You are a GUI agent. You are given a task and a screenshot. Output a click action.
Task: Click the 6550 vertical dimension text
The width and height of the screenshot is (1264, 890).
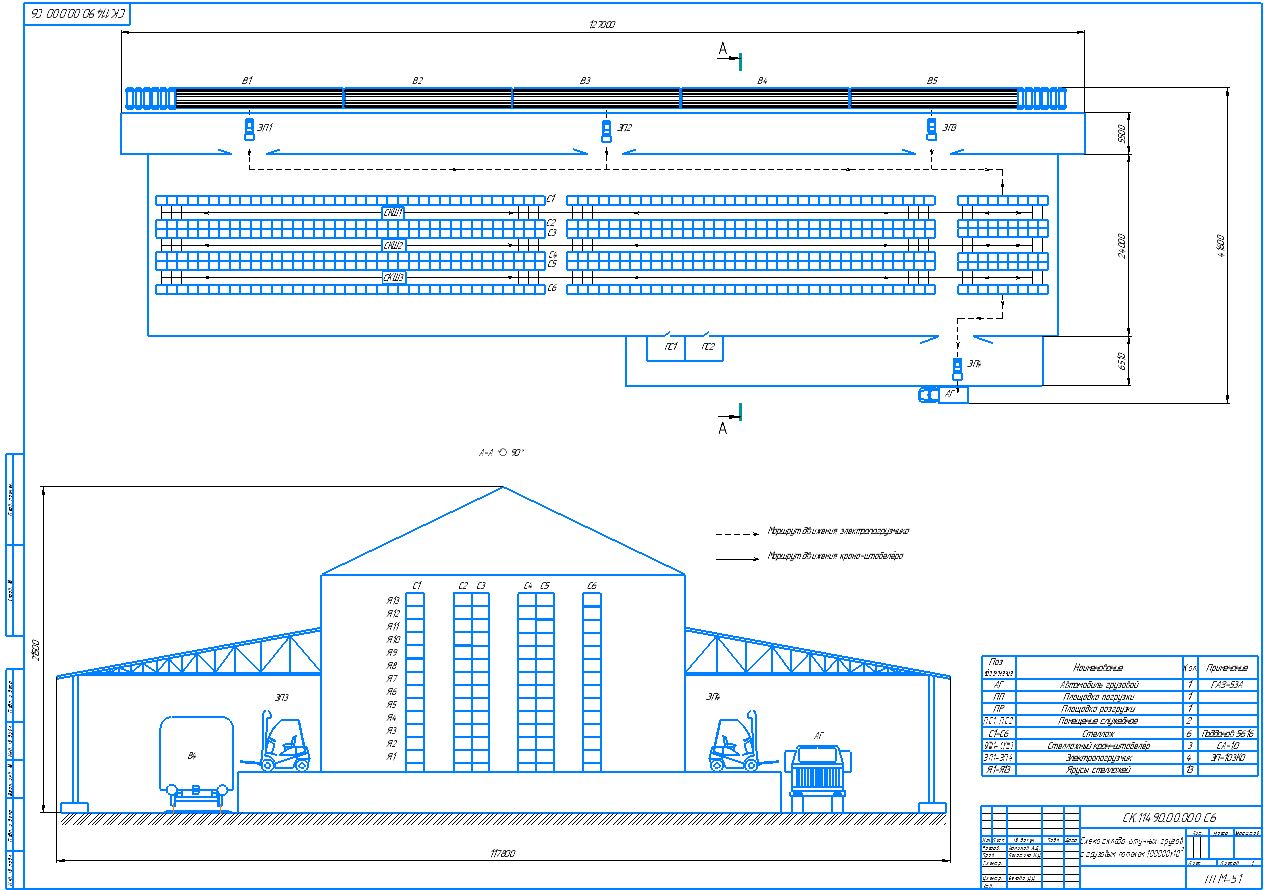(x=1122, y=360)
